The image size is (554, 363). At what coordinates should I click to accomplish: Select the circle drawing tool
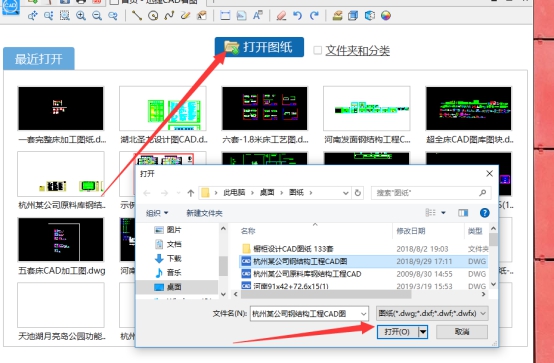point(153,16)
